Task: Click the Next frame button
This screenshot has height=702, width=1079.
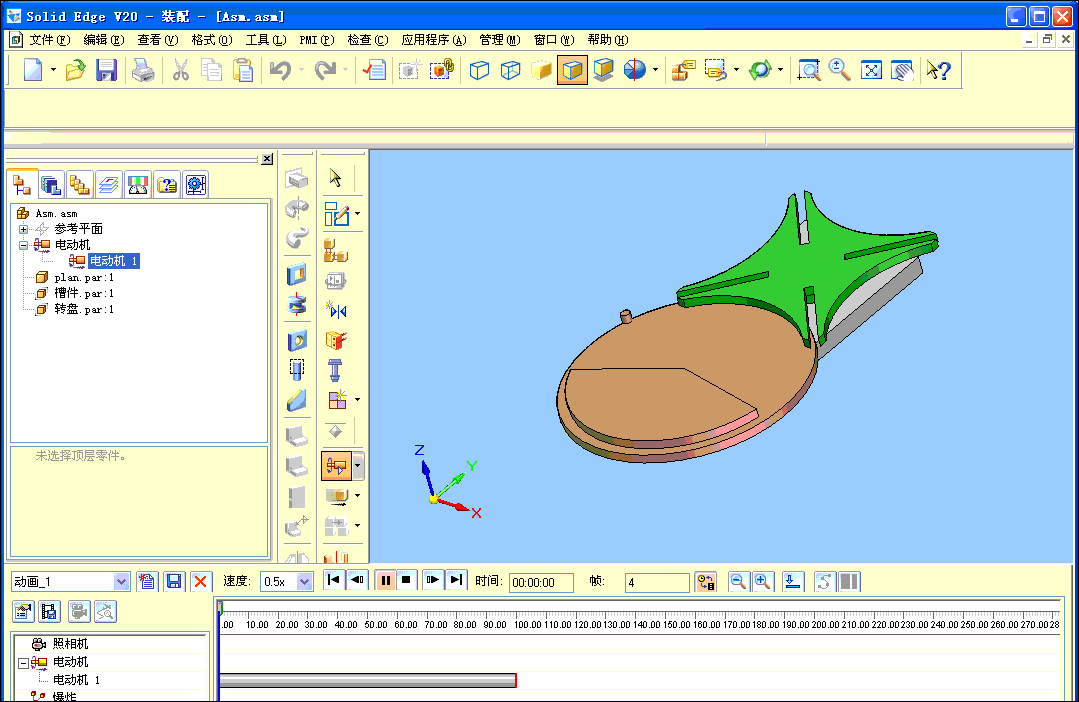Action: pyautogui.click(x=433, y=580)
